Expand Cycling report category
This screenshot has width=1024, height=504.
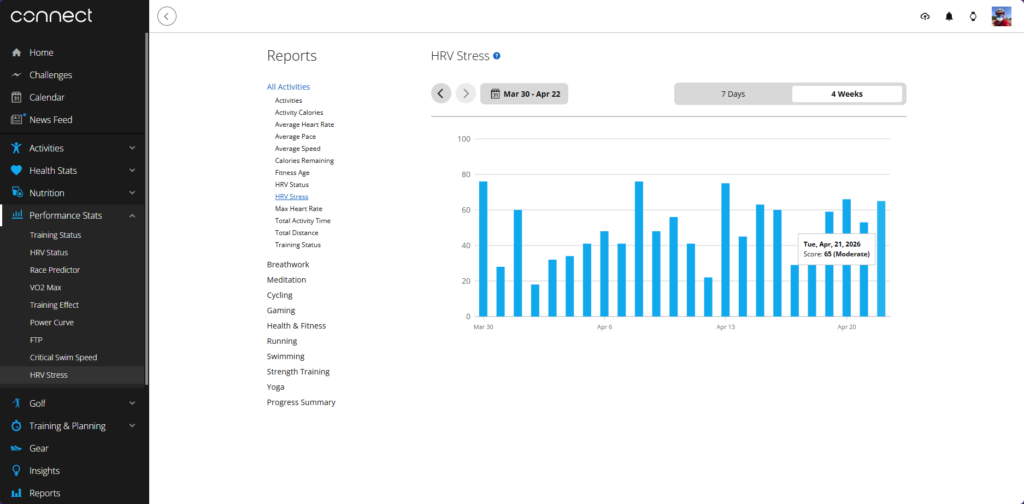[280, 295]
